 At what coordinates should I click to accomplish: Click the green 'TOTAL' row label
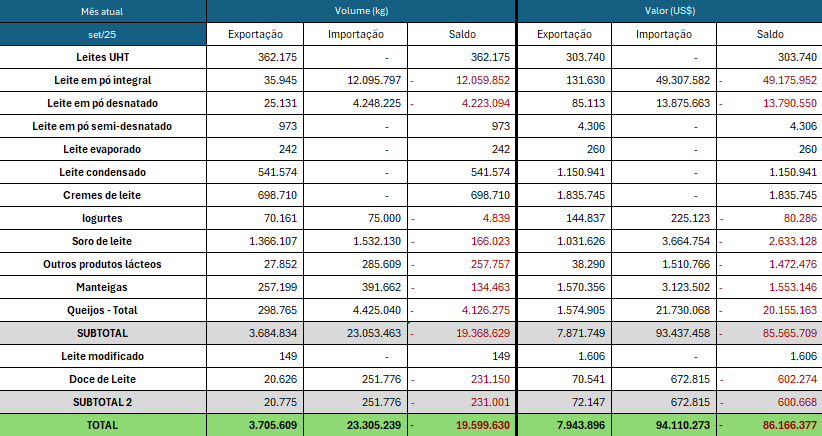coord(103,425)
